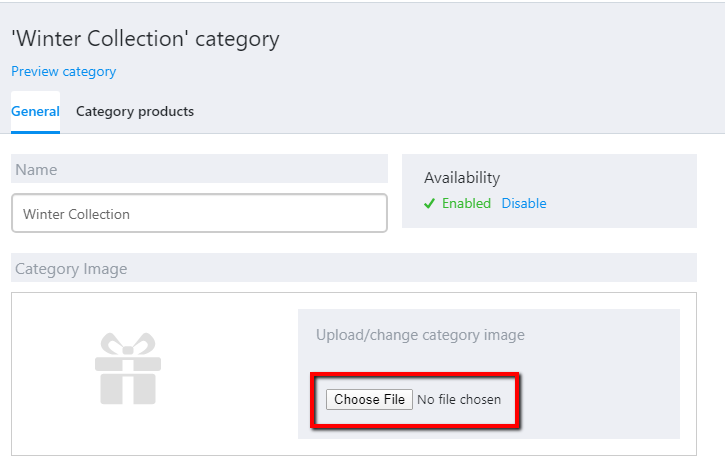Click the ribbon bow atop gift icon
The width and height of the screenshot is (725, 468).
(x=128, y=344)
